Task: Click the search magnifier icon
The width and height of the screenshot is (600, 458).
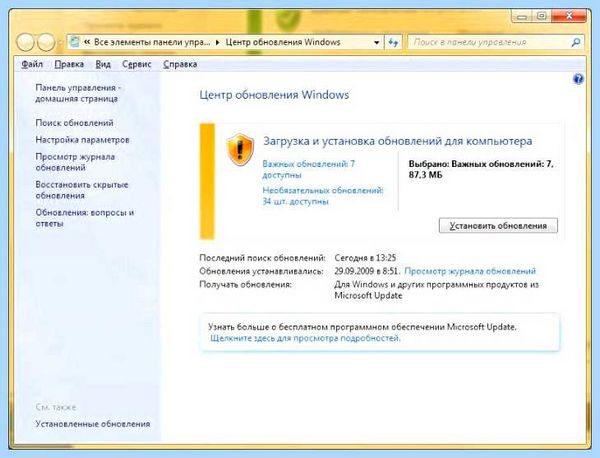Action: point(576,42)
